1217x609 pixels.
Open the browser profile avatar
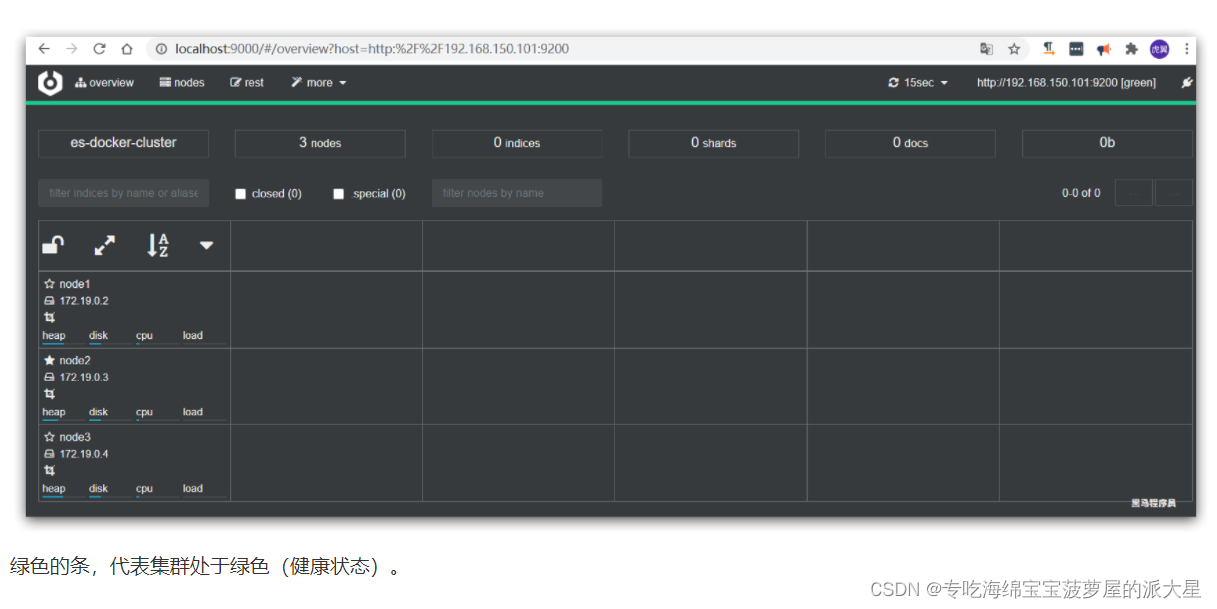point(1159,48)
